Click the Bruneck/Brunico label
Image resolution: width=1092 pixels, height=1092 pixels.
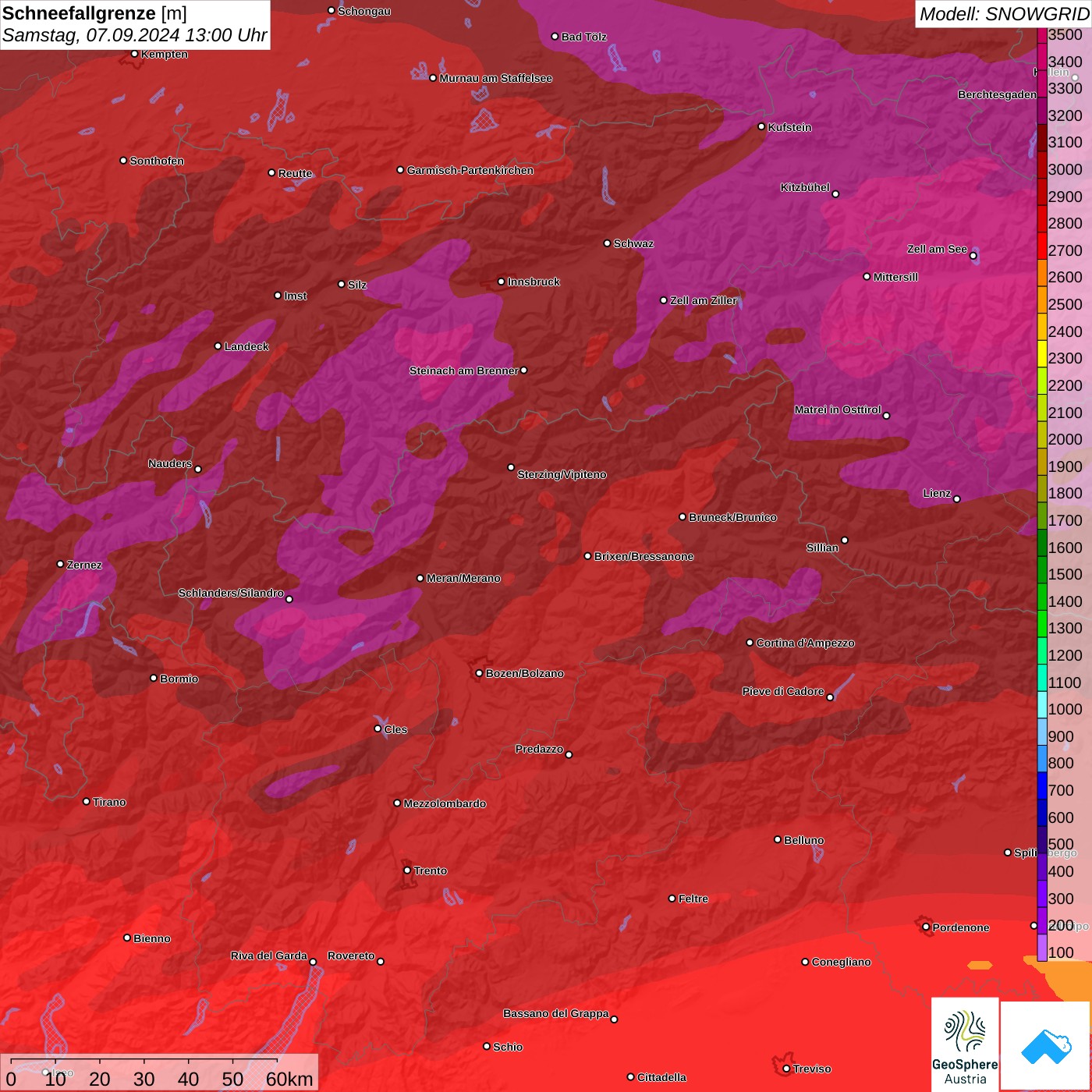click(x=733, y=517)
